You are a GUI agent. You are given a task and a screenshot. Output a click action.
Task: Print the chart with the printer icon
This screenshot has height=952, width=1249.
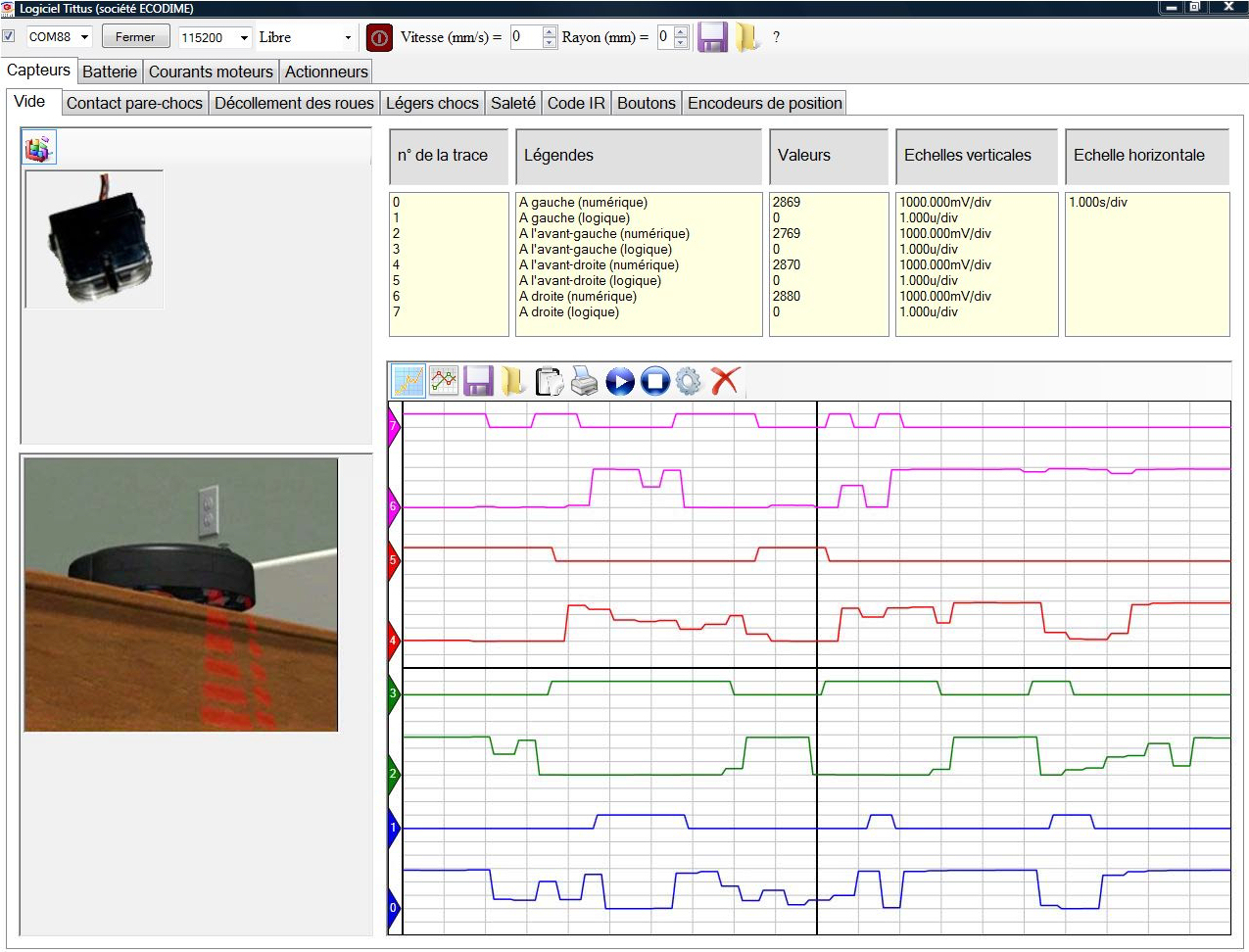[585, 381]
